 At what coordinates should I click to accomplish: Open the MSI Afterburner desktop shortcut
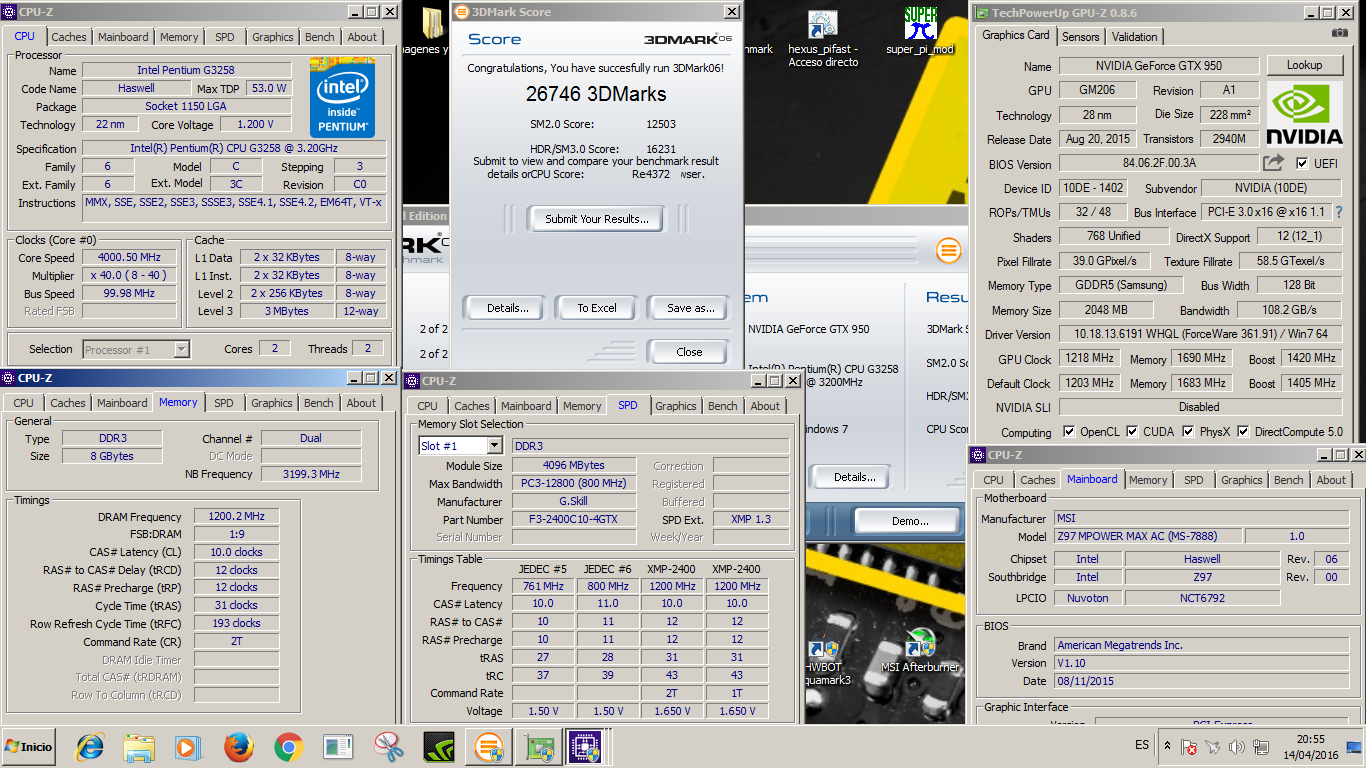click(920, 651)
